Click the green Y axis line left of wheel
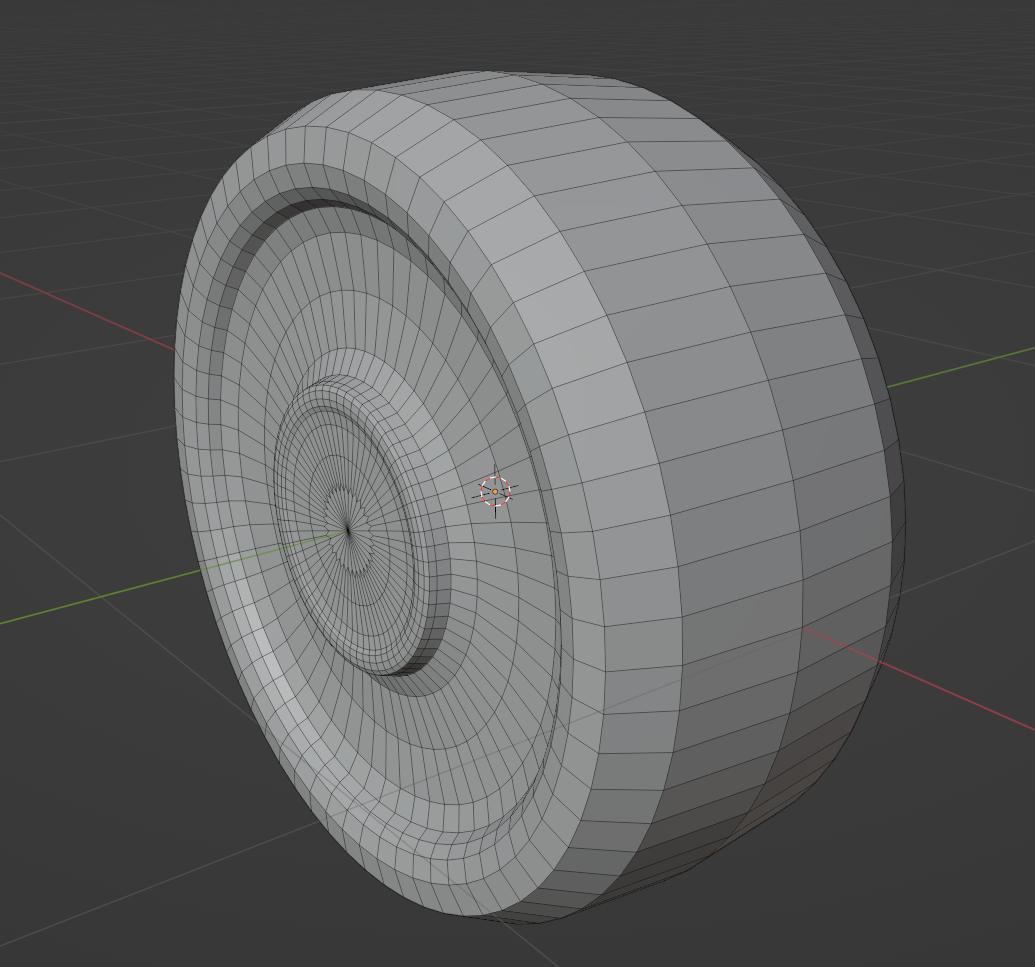 (x=100, y=597)
